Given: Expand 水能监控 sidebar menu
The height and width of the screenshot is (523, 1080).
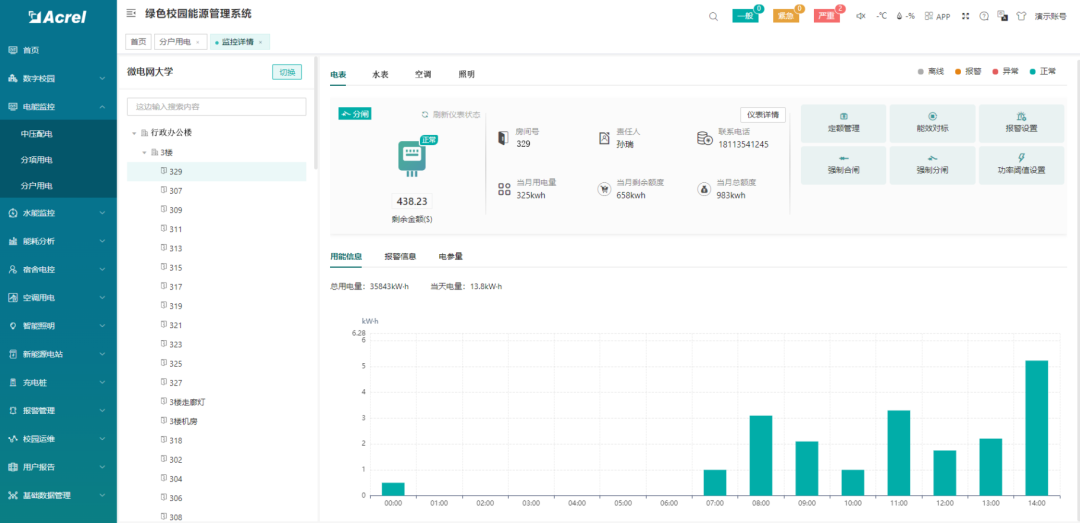Looking at the screenshot, I should 59,213.
